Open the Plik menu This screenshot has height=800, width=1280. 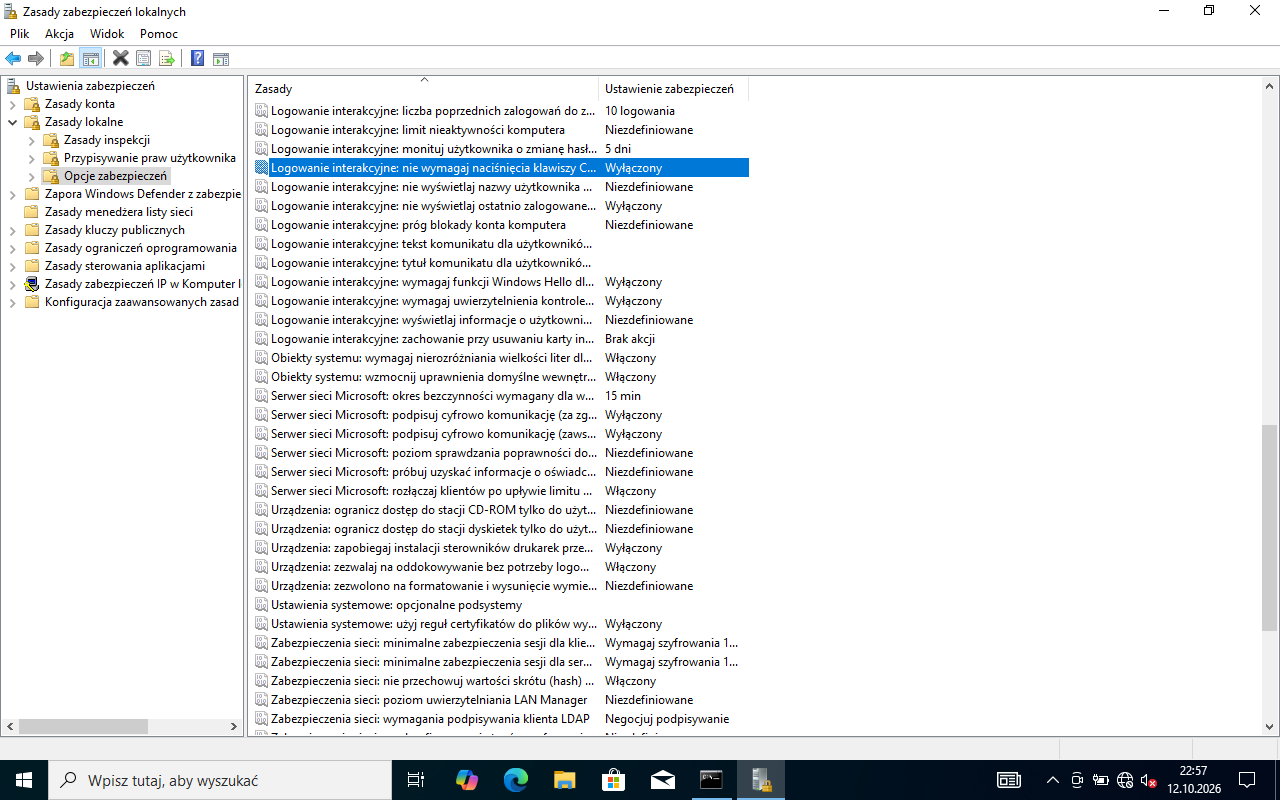pos(20,33)
